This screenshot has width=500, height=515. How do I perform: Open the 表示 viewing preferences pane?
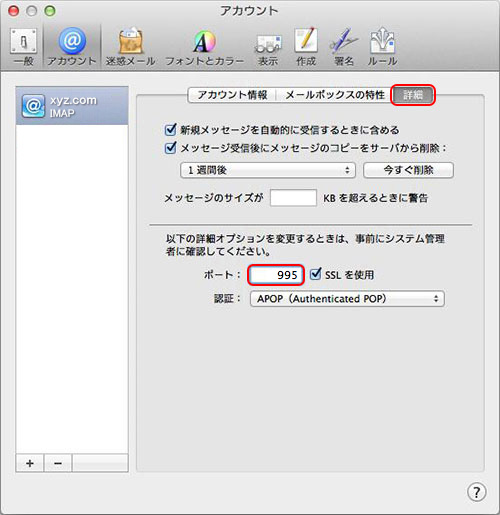pos(268,47)
